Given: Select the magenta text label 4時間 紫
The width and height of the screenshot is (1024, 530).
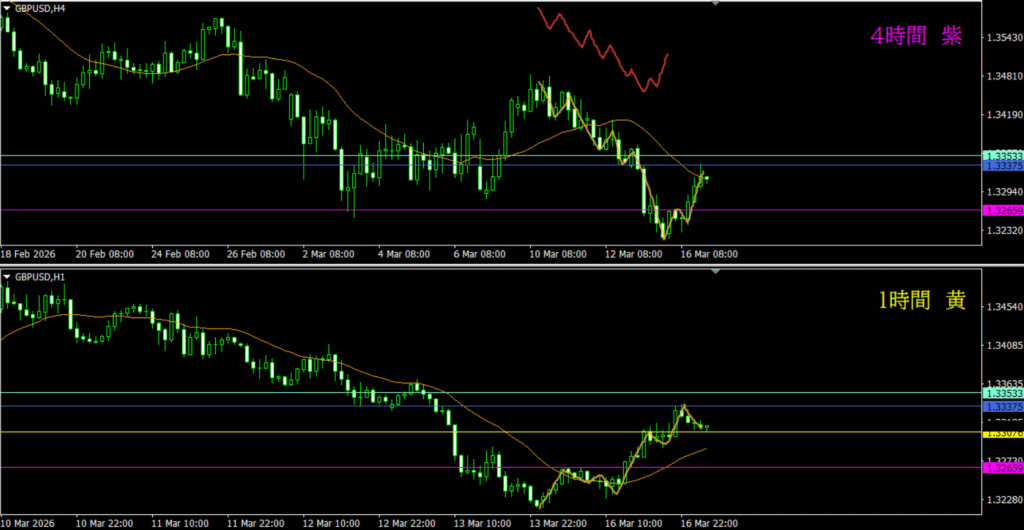Looking at the screenshot, I should point(915,36).
